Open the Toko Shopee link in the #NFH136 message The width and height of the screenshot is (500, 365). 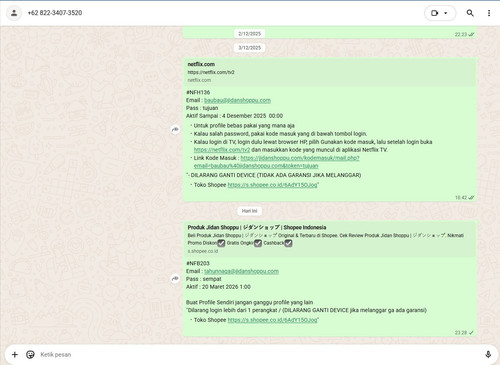pos(272,185)
